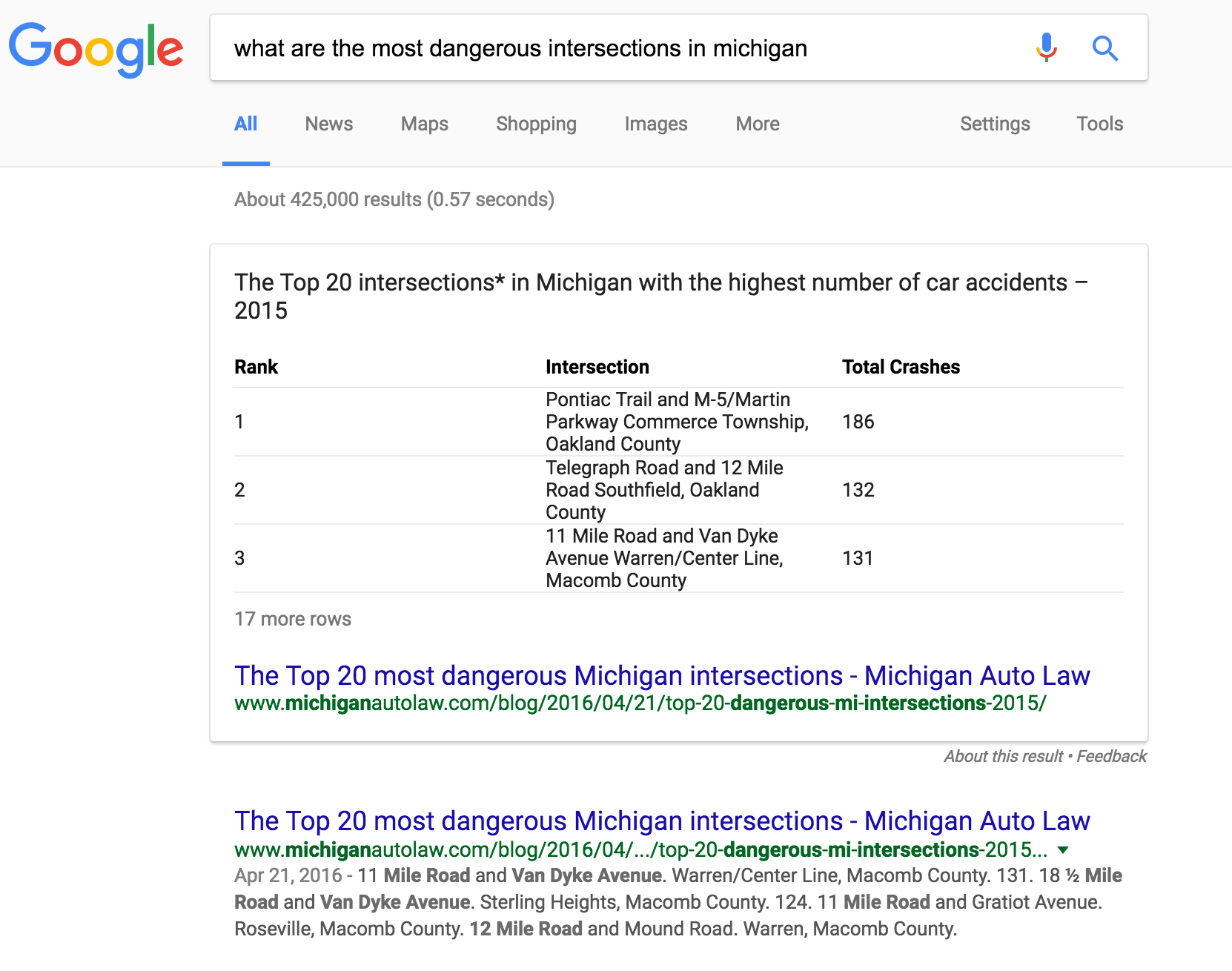Click 'Apr 21, 2016' snippet date text
The image size is (1232, 971).
tap(288, 875)
